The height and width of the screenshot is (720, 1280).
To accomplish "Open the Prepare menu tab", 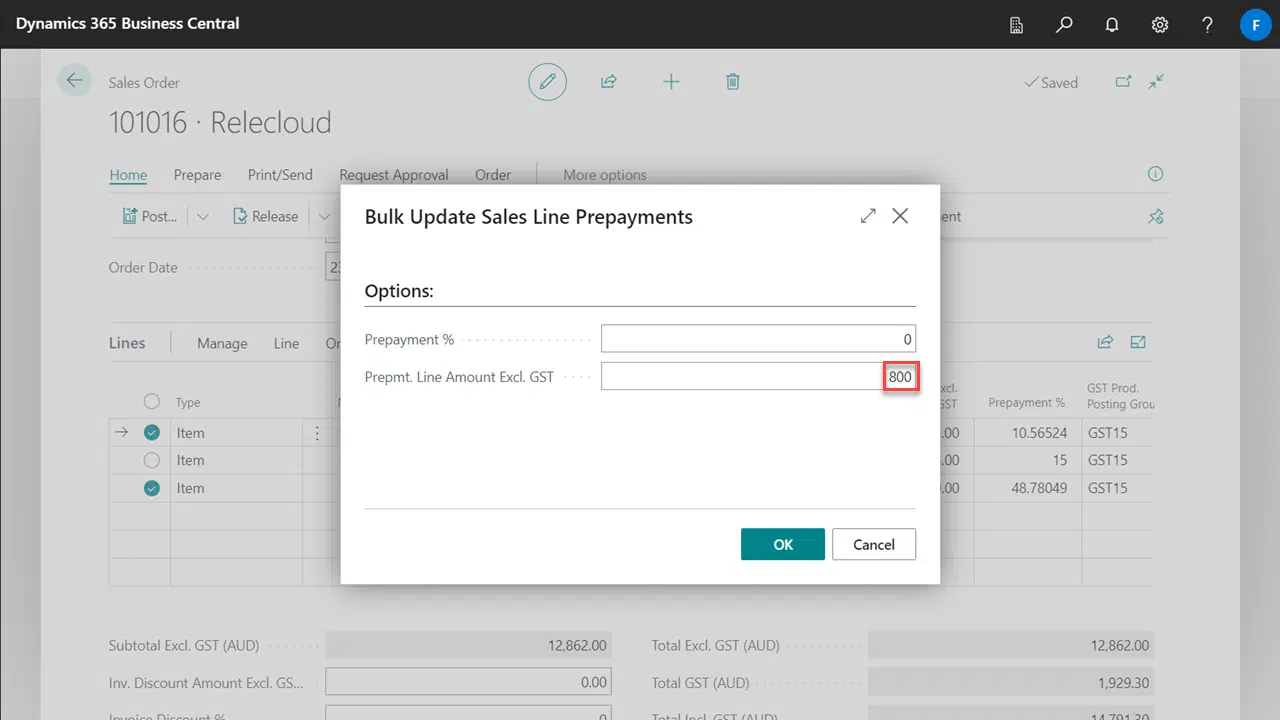I will click(x=197, y=175).
